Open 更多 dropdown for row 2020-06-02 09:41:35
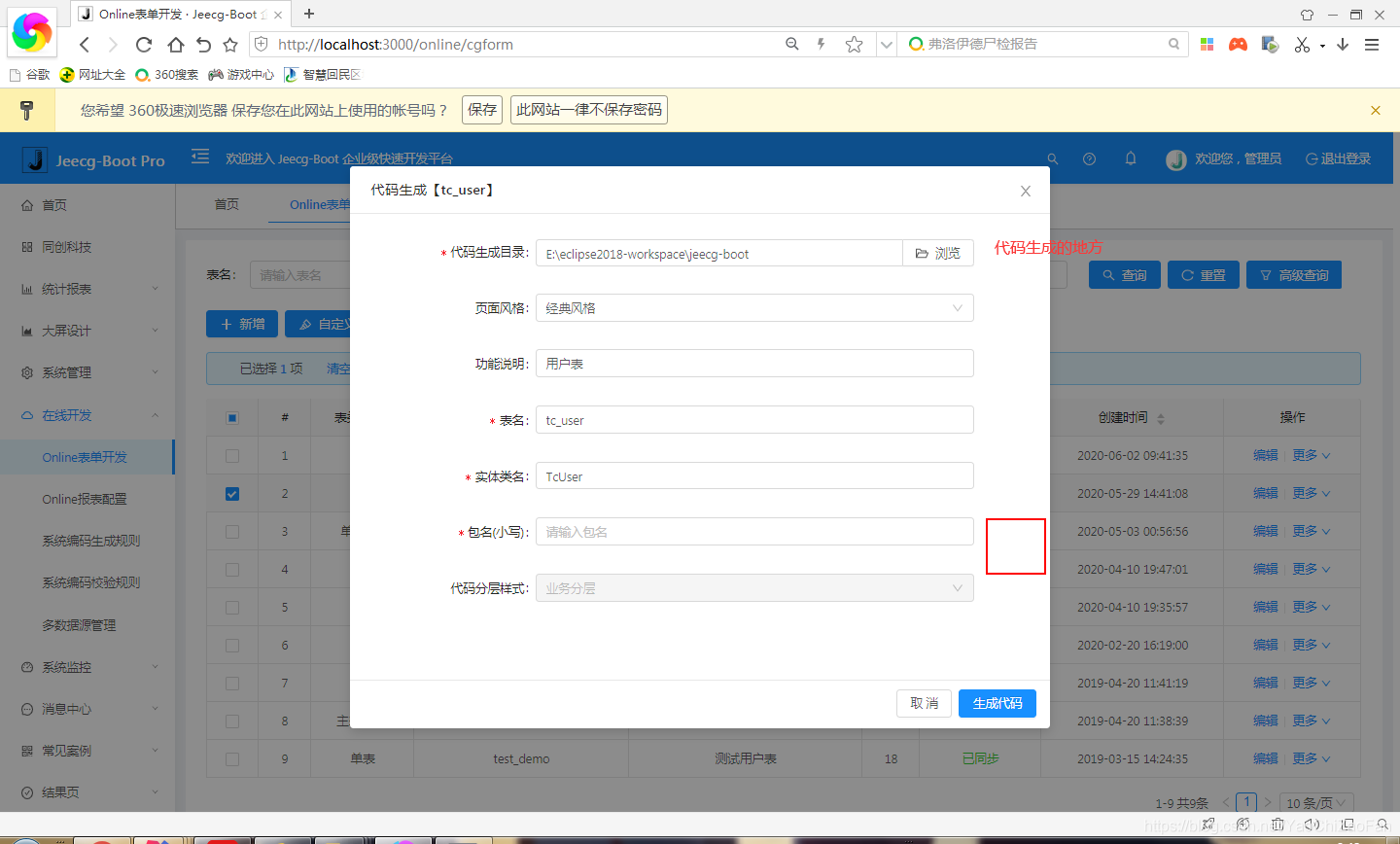Image resolution: width=1400 pixels, height=844 pixels. pyautogui.click(x=1311, y=455)
